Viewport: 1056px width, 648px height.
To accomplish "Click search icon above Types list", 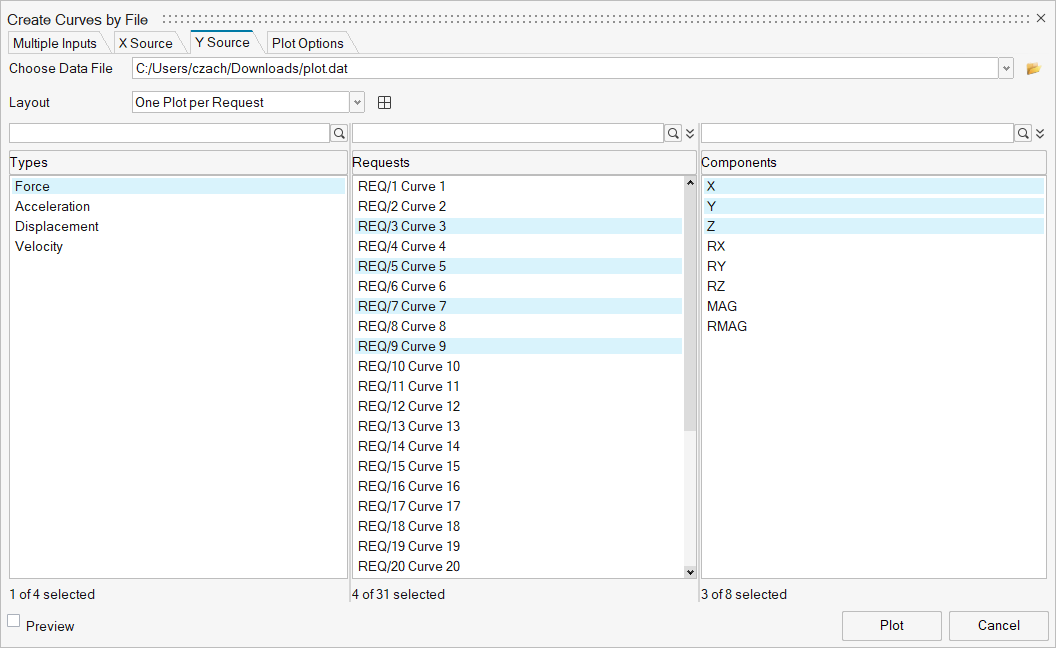I will point(339,133).
